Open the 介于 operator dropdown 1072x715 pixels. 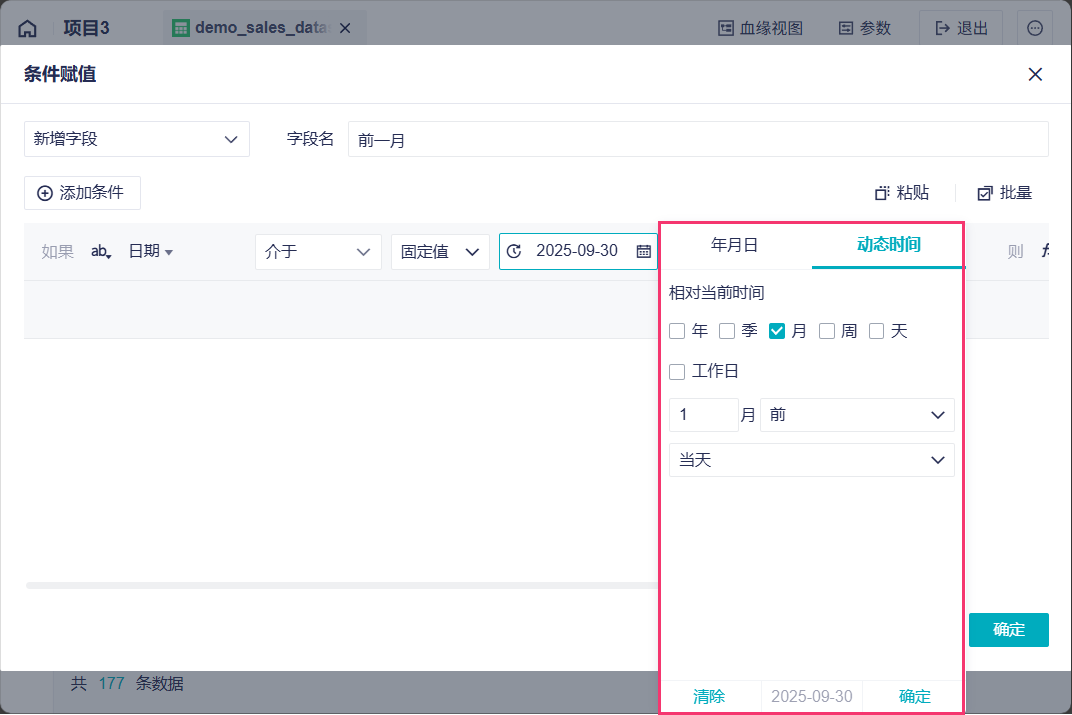point(318,252)
